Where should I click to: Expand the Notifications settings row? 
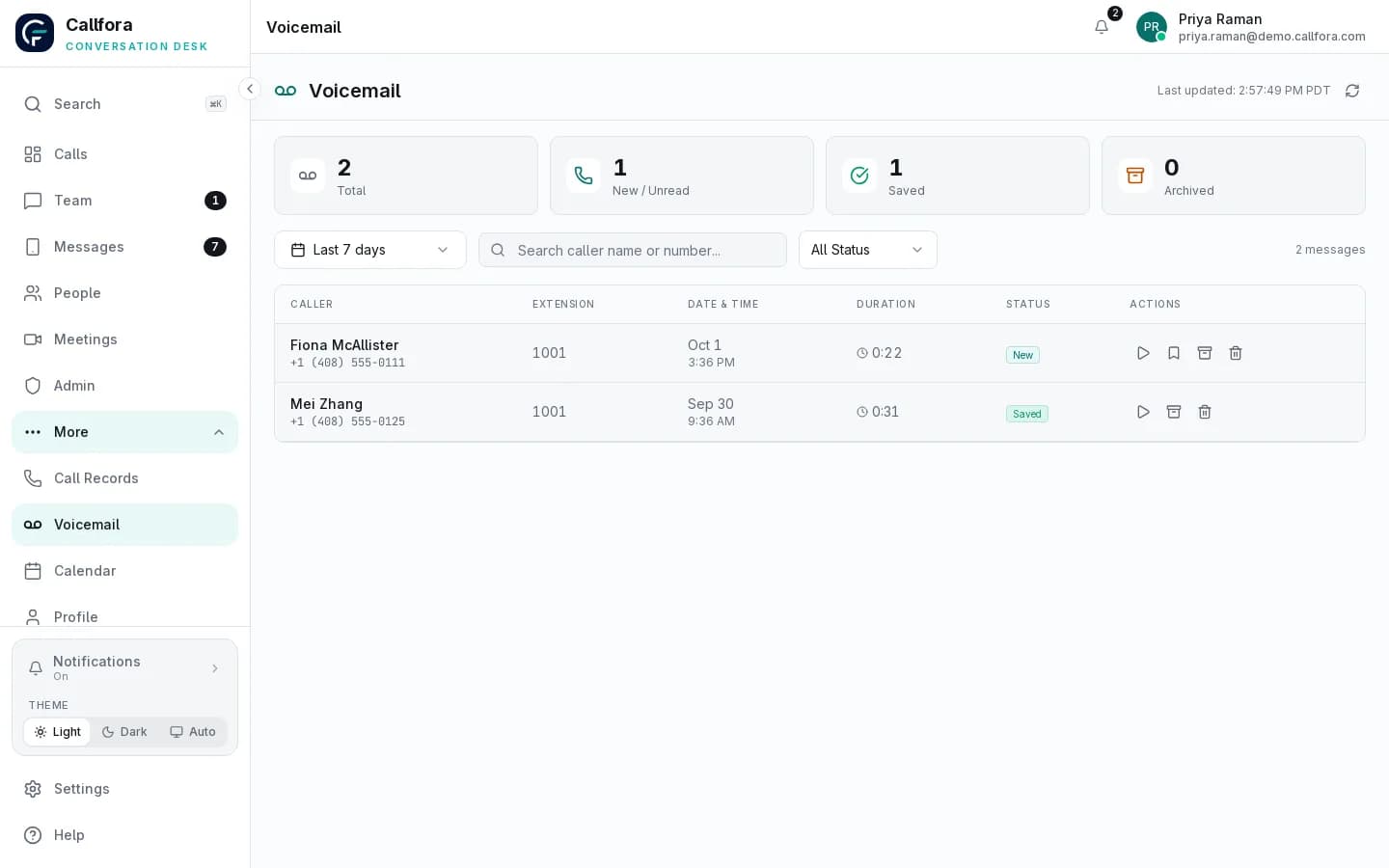124,667
